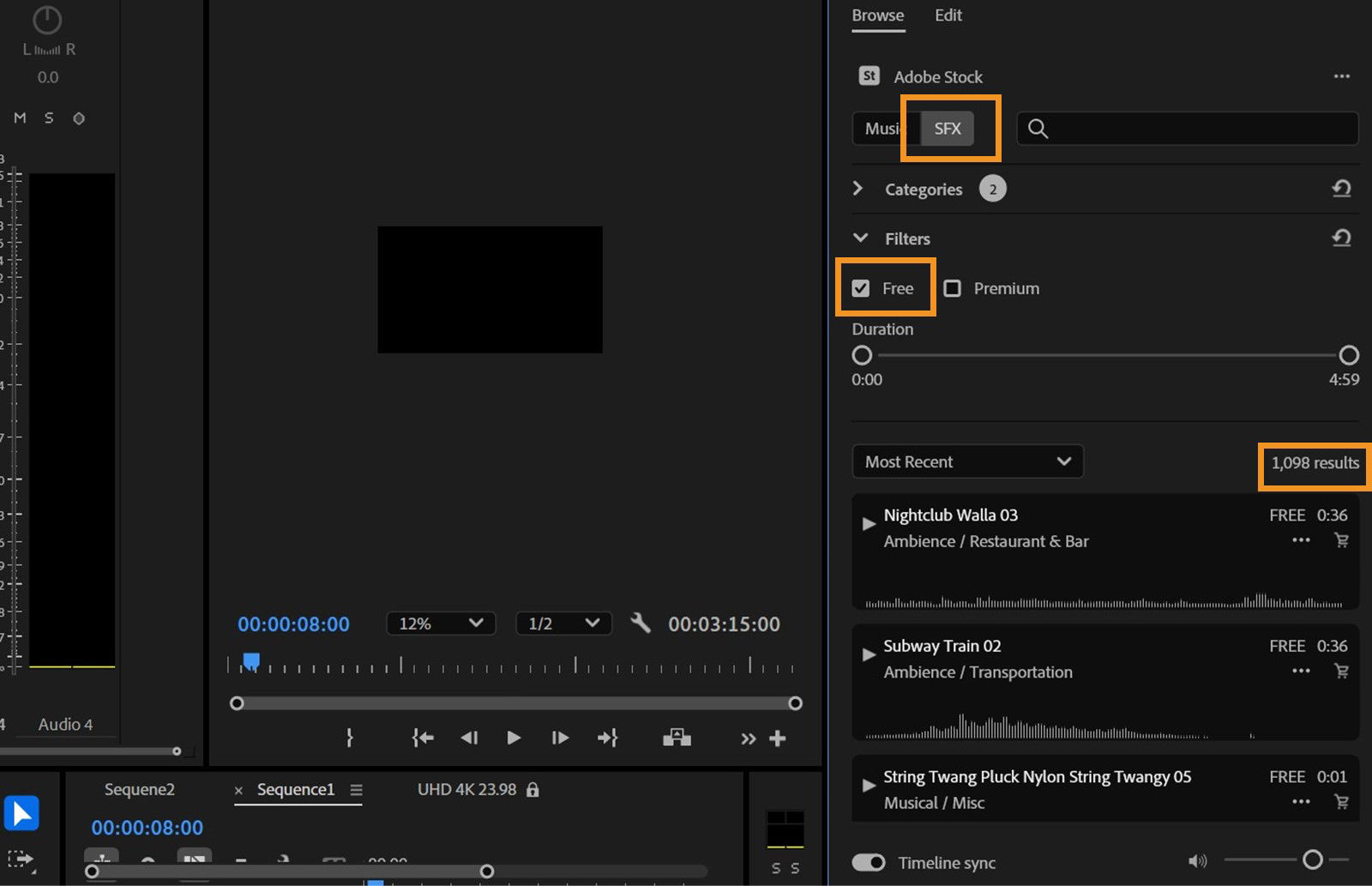
Task: Switch to the Edit tab
Action: (948, 15)
